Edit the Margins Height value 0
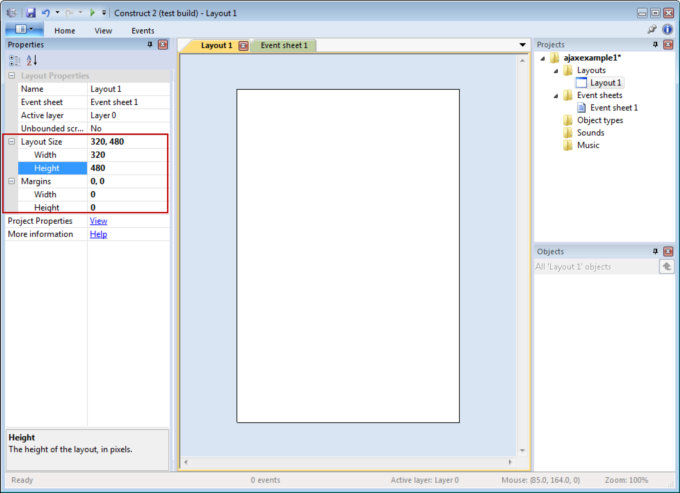Screen dimensions: 680x493 pos(128,207)
